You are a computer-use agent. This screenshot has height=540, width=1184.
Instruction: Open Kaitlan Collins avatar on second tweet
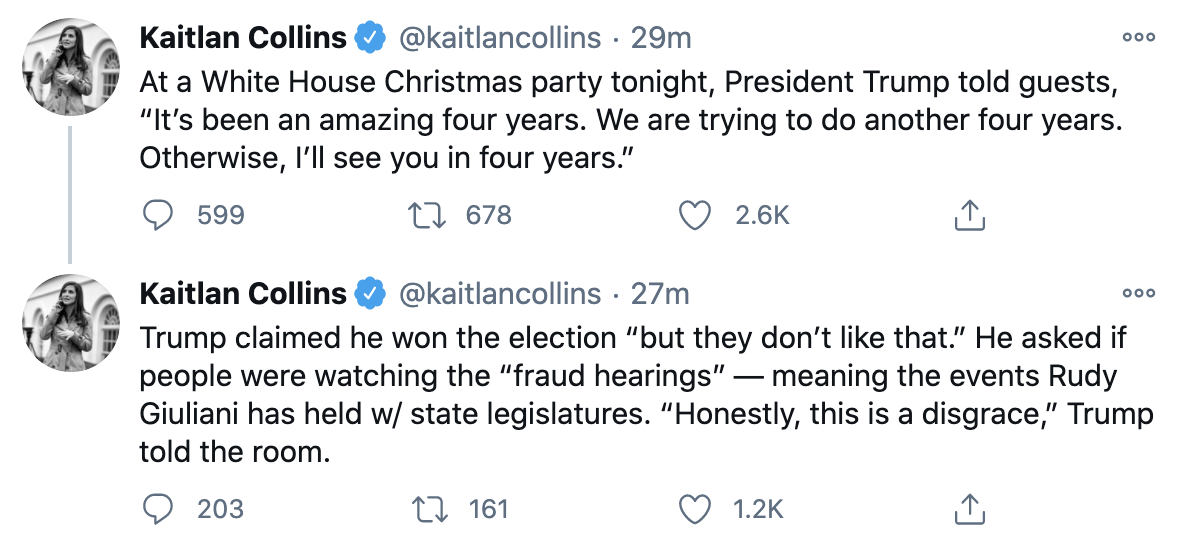(x=70, y=323)
